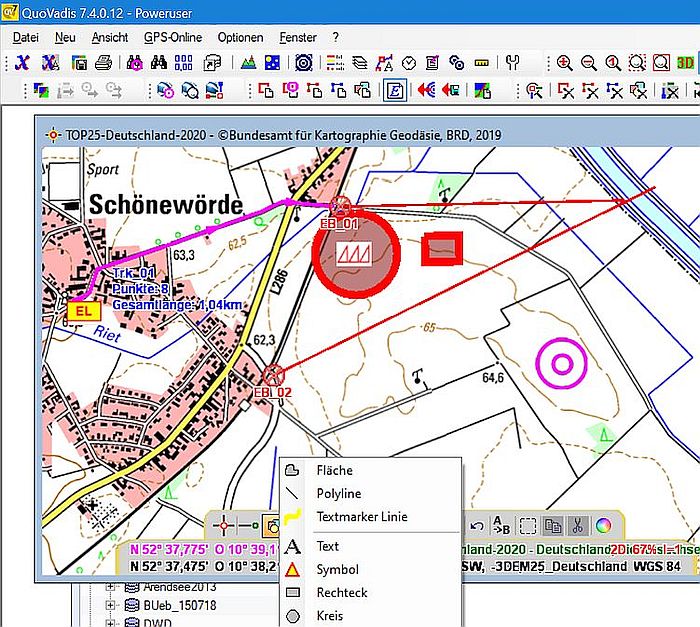Click the route with letter A icon

[384, 63]
